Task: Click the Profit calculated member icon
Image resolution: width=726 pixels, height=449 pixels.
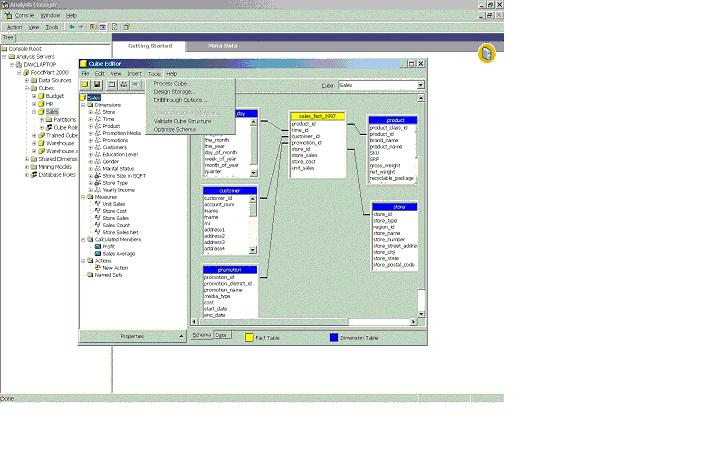Action: tap(98, 247)
